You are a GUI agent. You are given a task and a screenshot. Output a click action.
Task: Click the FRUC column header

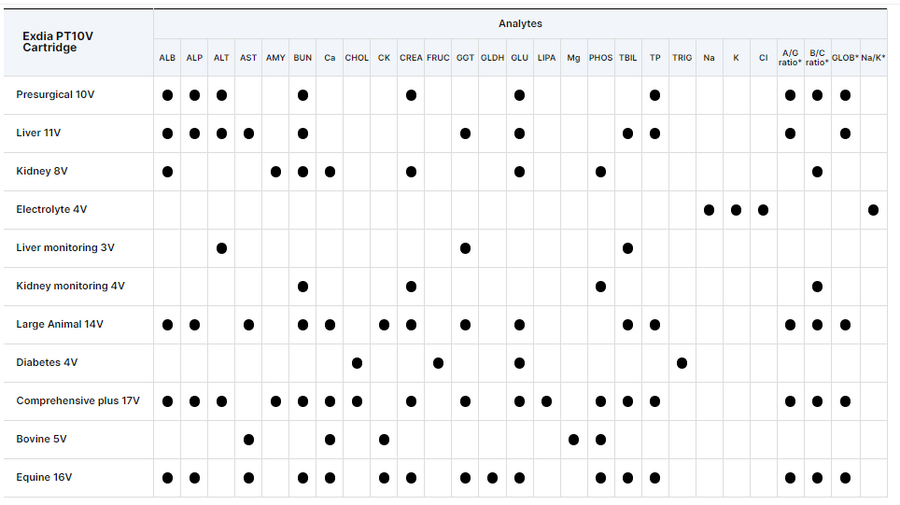tap(438, 58)
